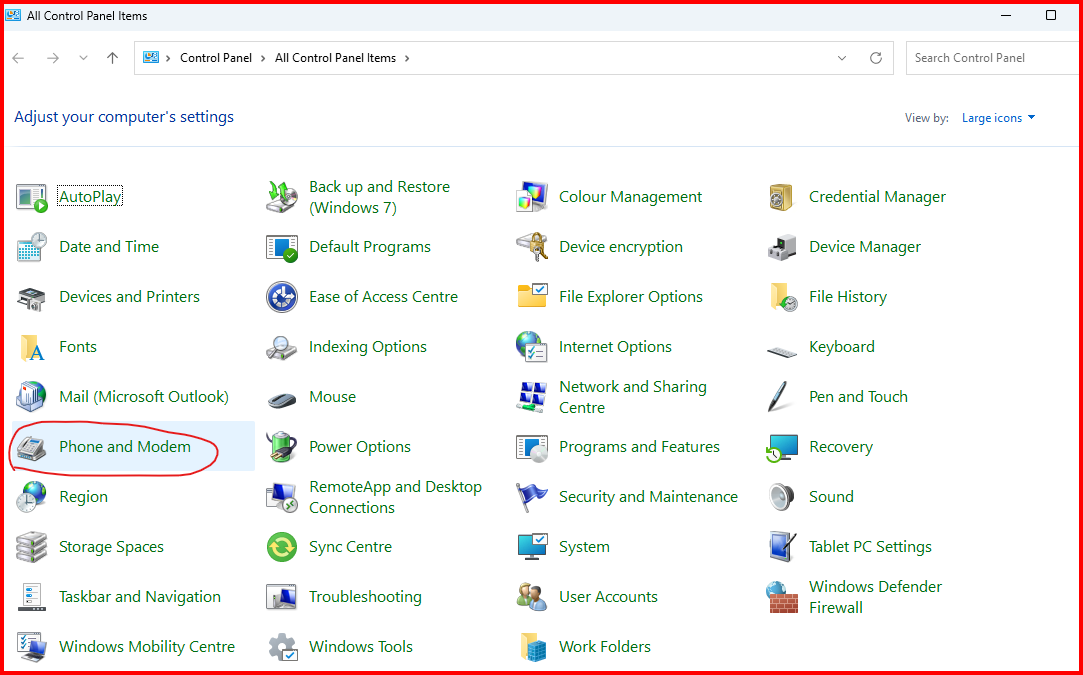Open the Sound speaker icon
The width and height of the screenshot is (1083, 675).
782,497
